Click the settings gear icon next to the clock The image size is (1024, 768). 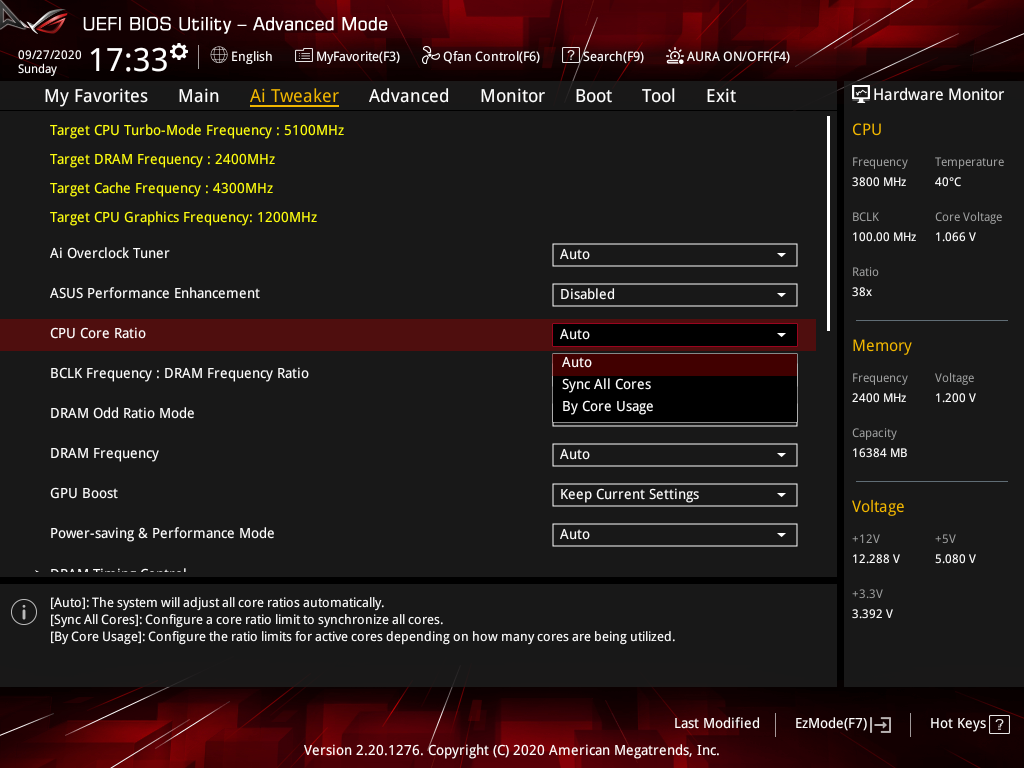(179, 51)
